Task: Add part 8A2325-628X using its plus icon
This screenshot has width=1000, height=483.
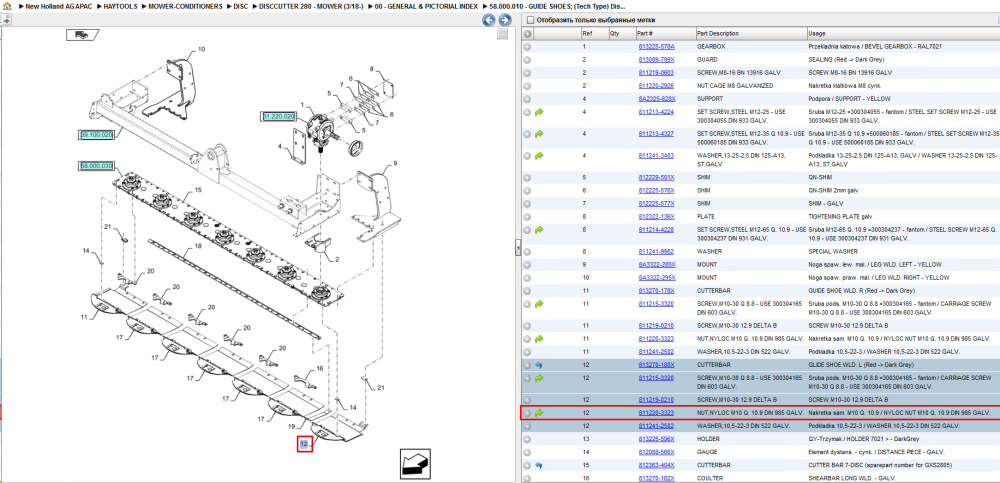Action: [x=527, y=99]
